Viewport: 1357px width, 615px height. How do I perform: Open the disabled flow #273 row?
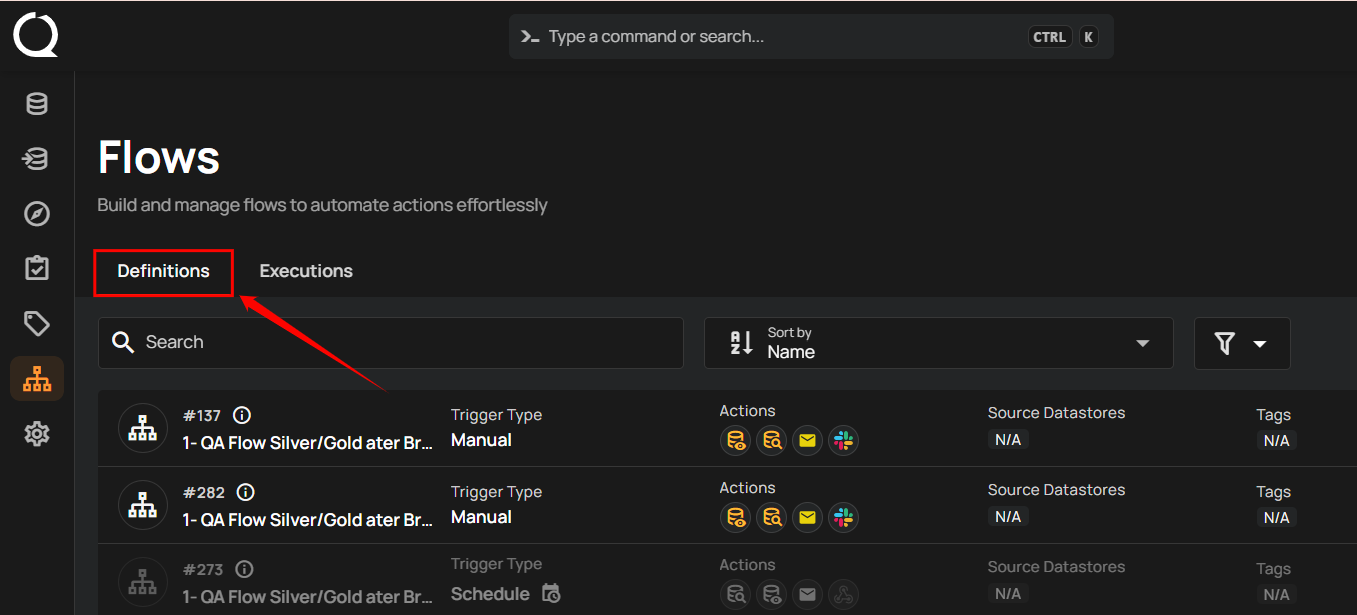click(308, 597)
